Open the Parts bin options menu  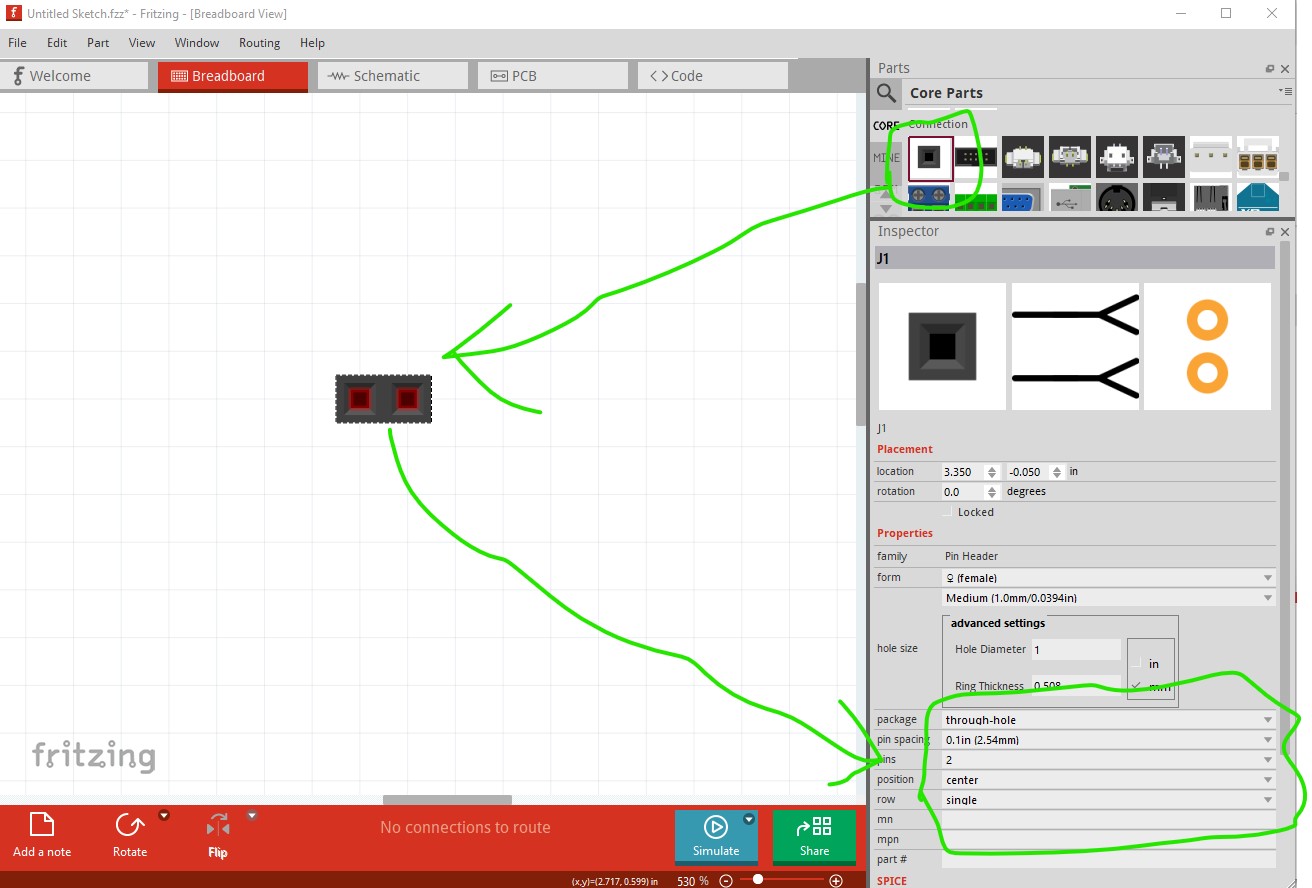[1284, 92]
